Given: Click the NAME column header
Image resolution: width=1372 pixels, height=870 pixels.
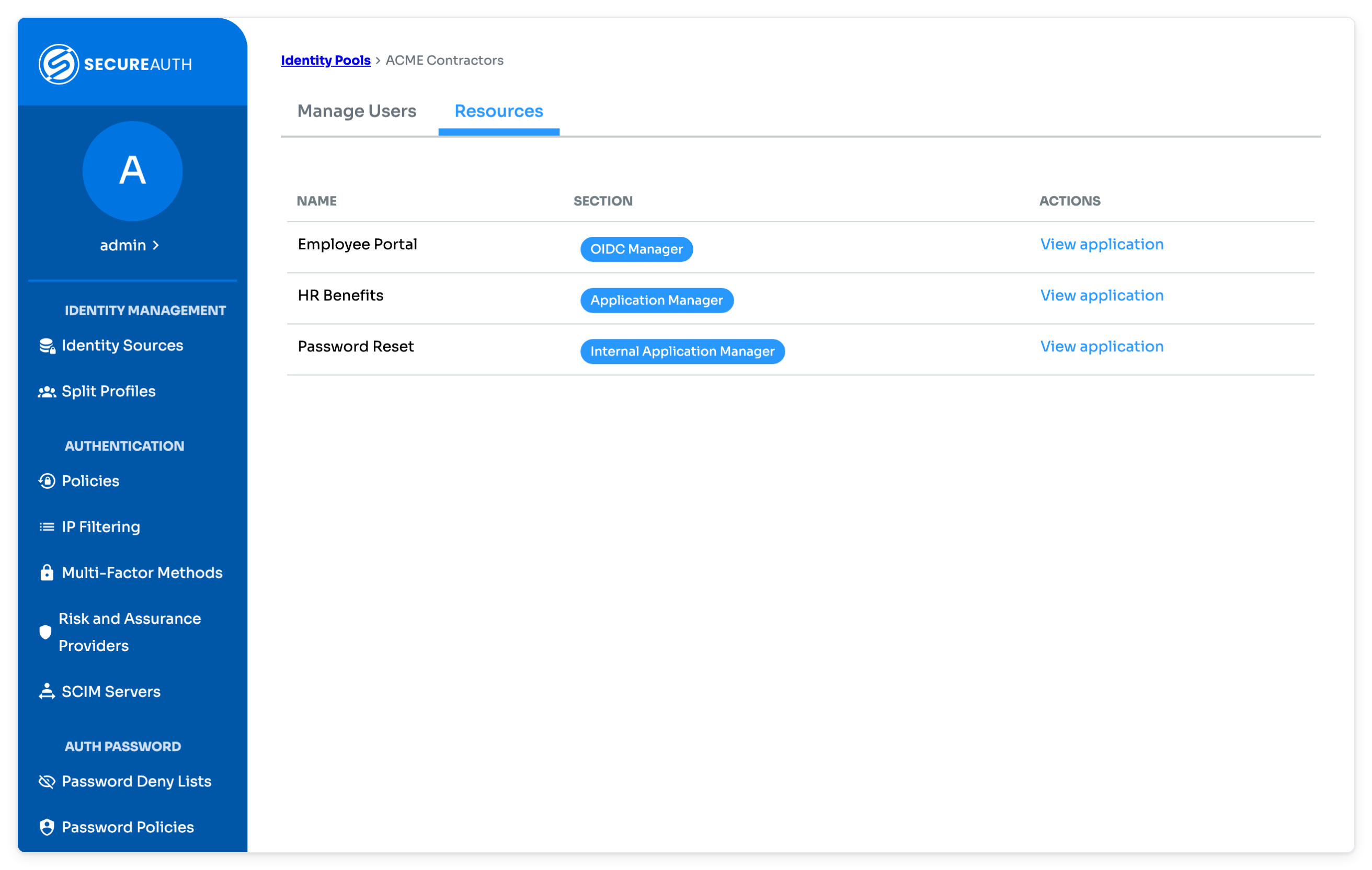Looking at the screenshot, I should (316, 201).
